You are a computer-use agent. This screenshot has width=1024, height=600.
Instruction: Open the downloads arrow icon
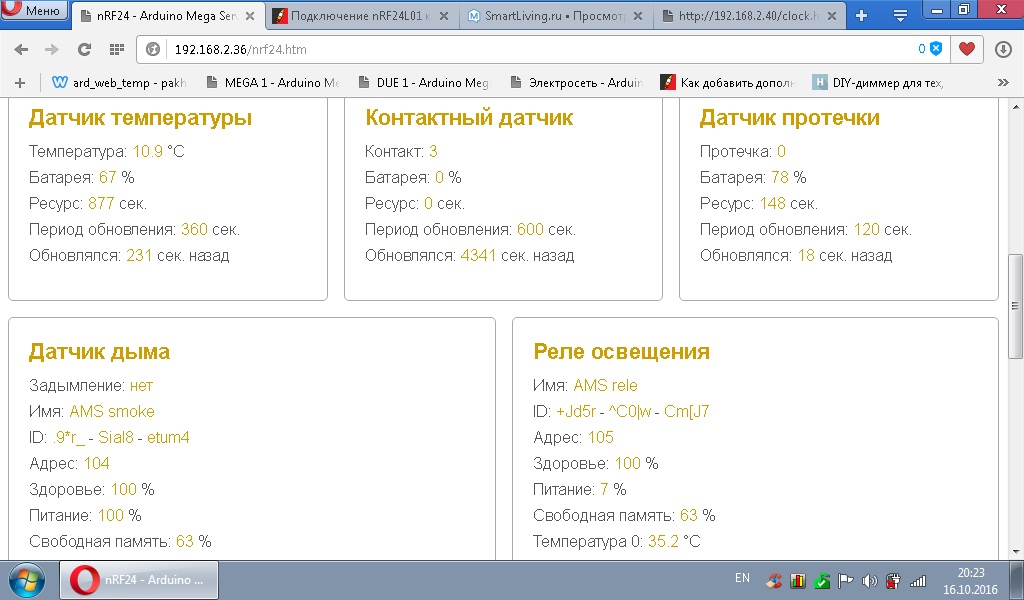point(1003,49)
